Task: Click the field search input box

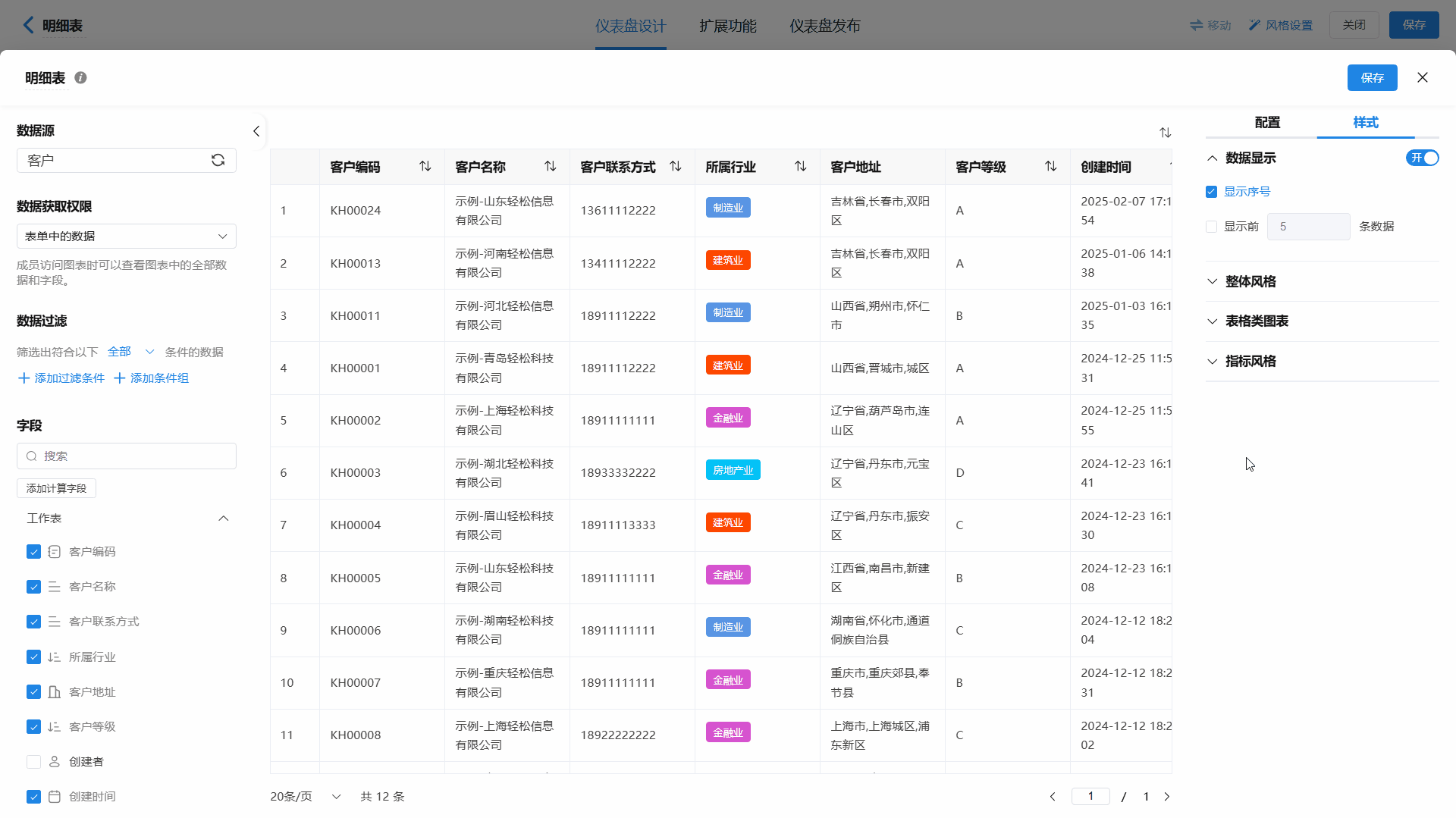Action: tap(127, 456)
